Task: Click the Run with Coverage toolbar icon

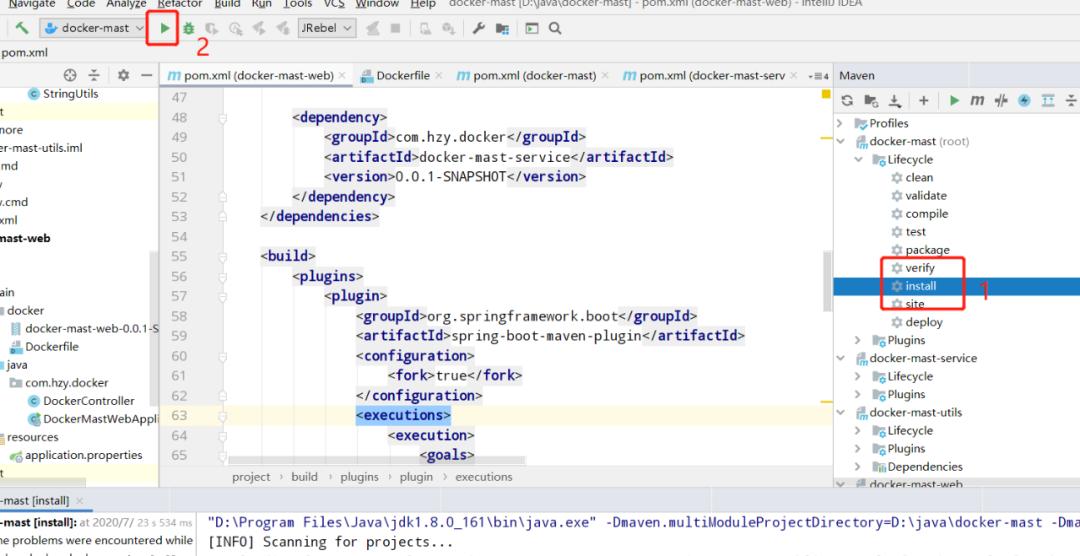Action: pos(211,28)
